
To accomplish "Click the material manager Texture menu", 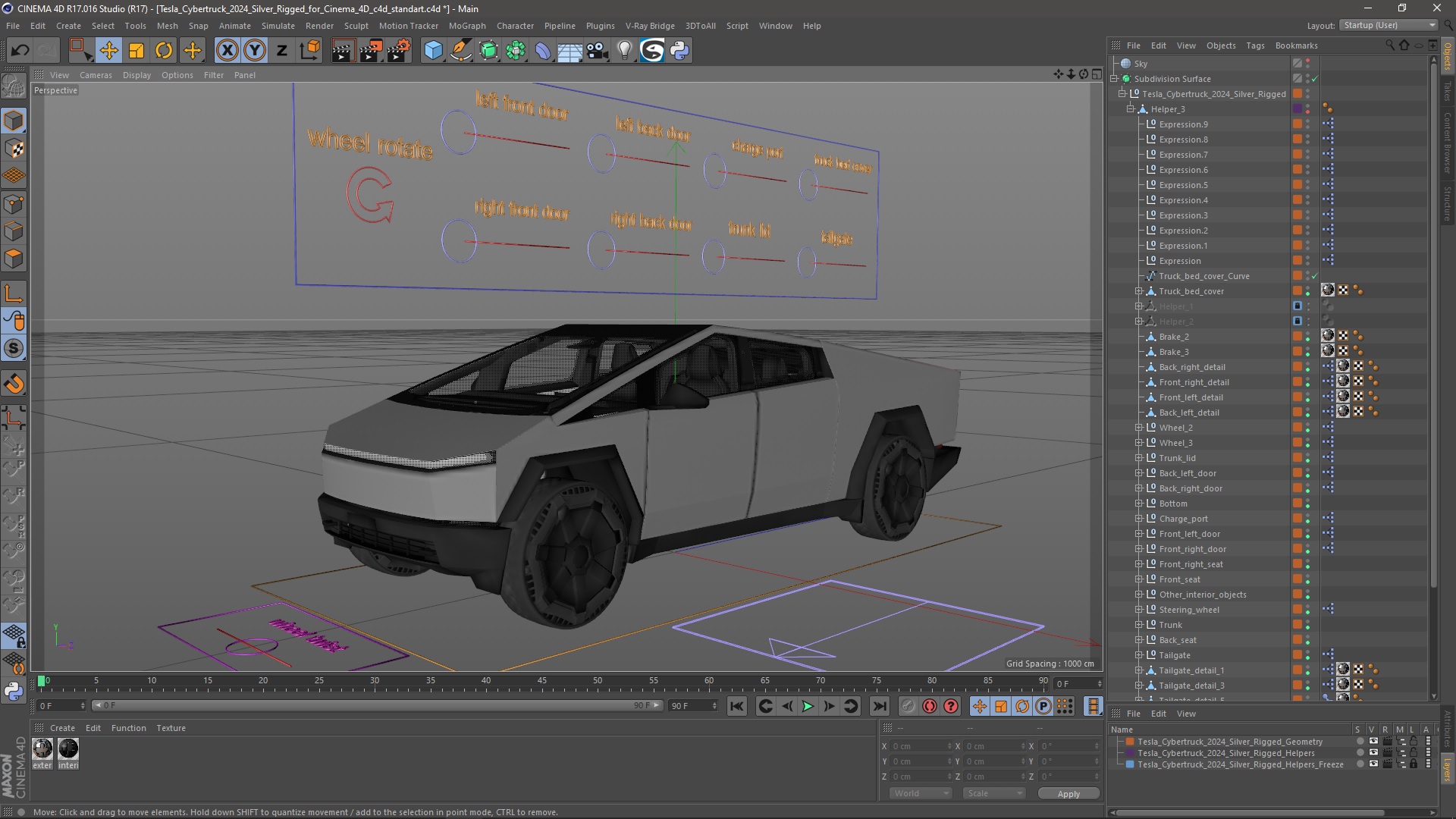I will 171,728.
